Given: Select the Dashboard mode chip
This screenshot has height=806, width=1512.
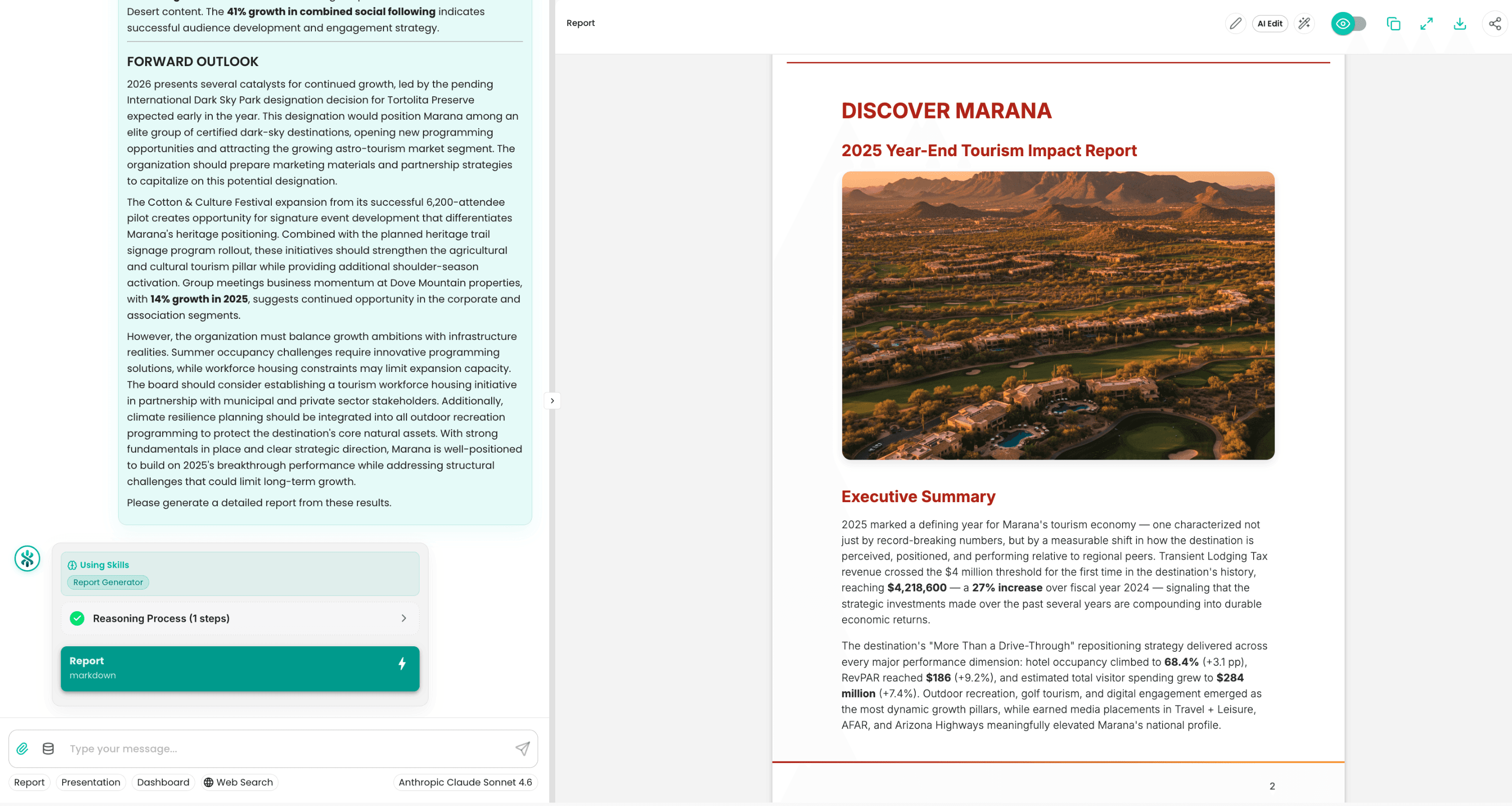Looking at the screenshot, I should tap(163, 782).
